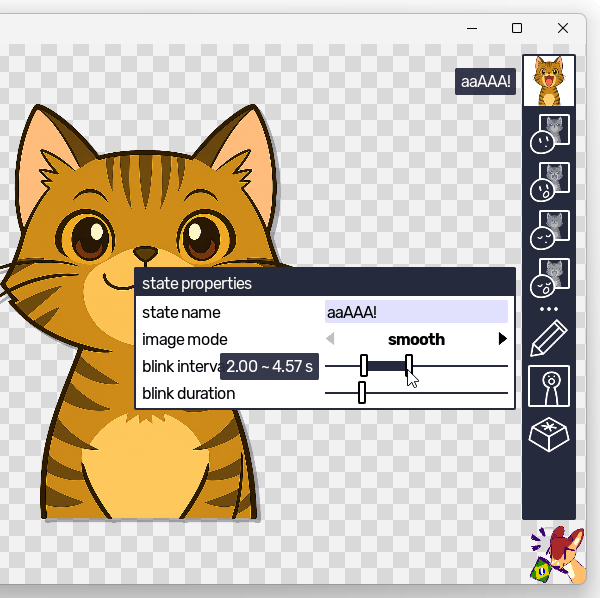Screen dimensions: 600x598
Task: Switch image mode to next option
Action: tap(502, 340)
